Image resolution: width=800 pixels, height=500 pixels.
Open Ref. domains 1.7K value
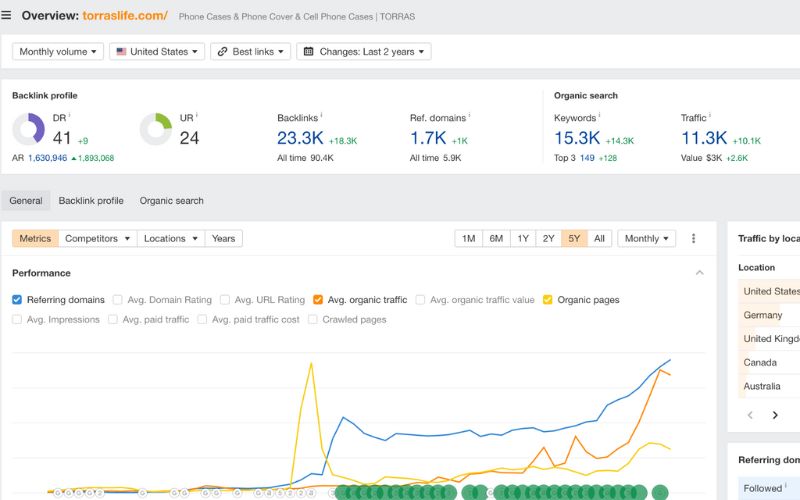pos(428,138)
